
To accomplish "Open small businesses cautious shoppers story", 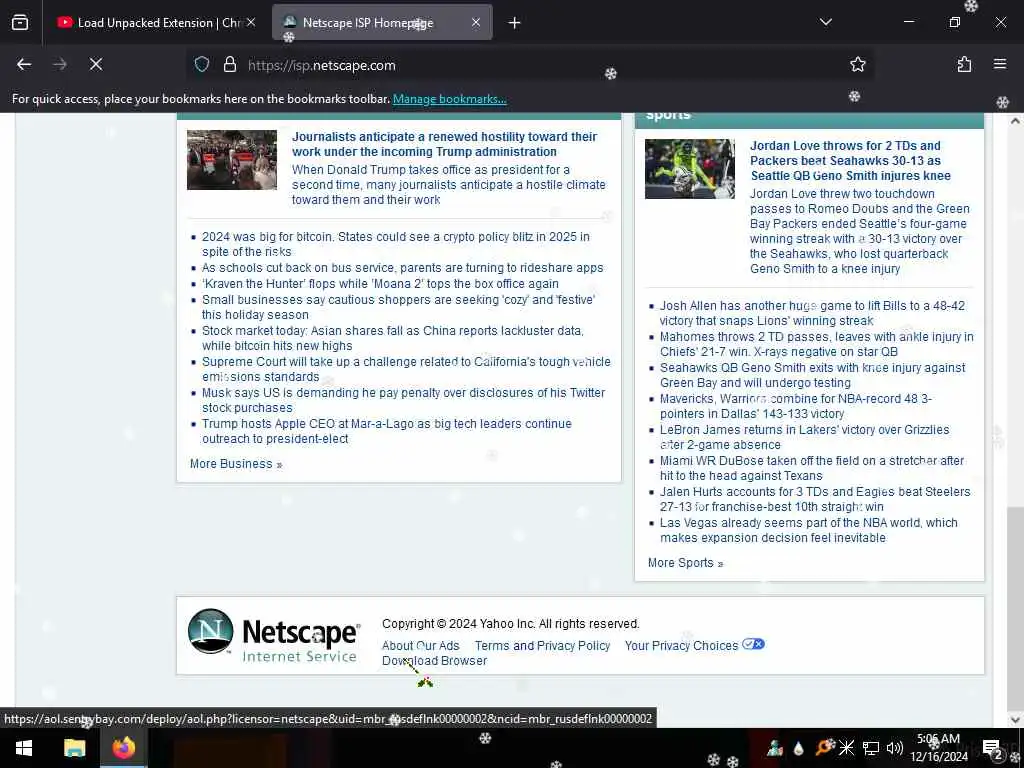I will [x=398, y=307].
